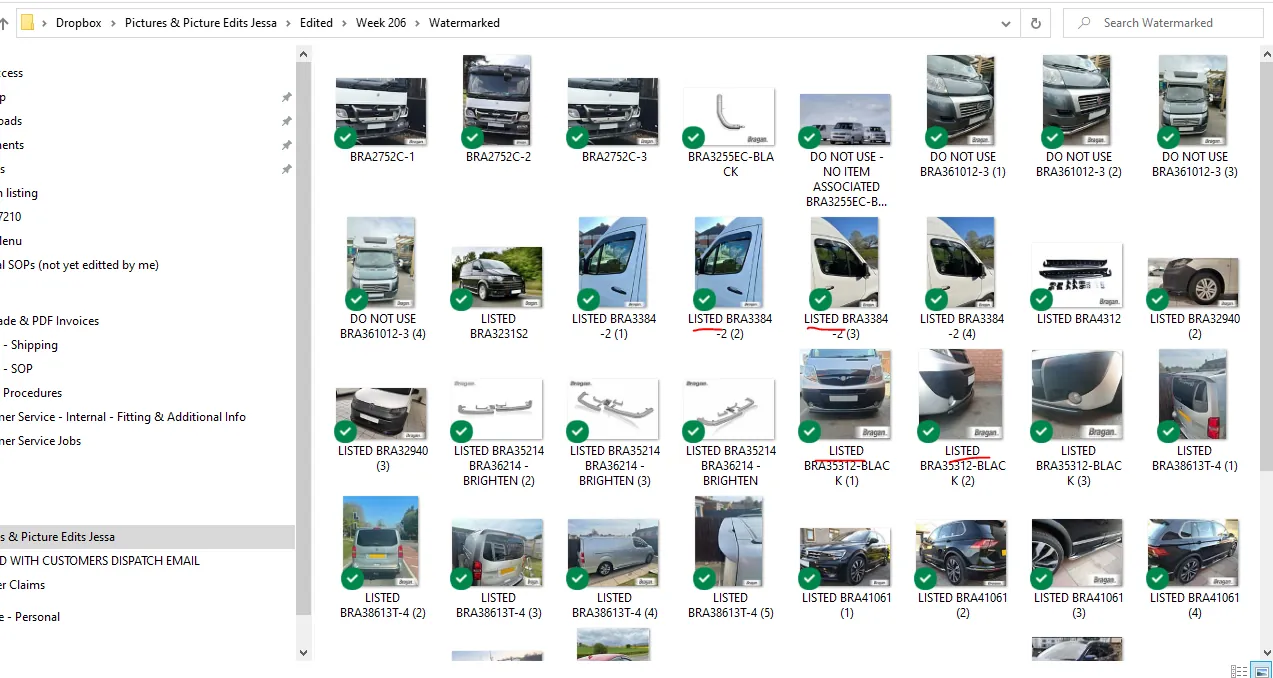Select LISTED BRA38613T-4 (1) image
The width and height of the screenshot is (1273, 678).
point(1194,396)
